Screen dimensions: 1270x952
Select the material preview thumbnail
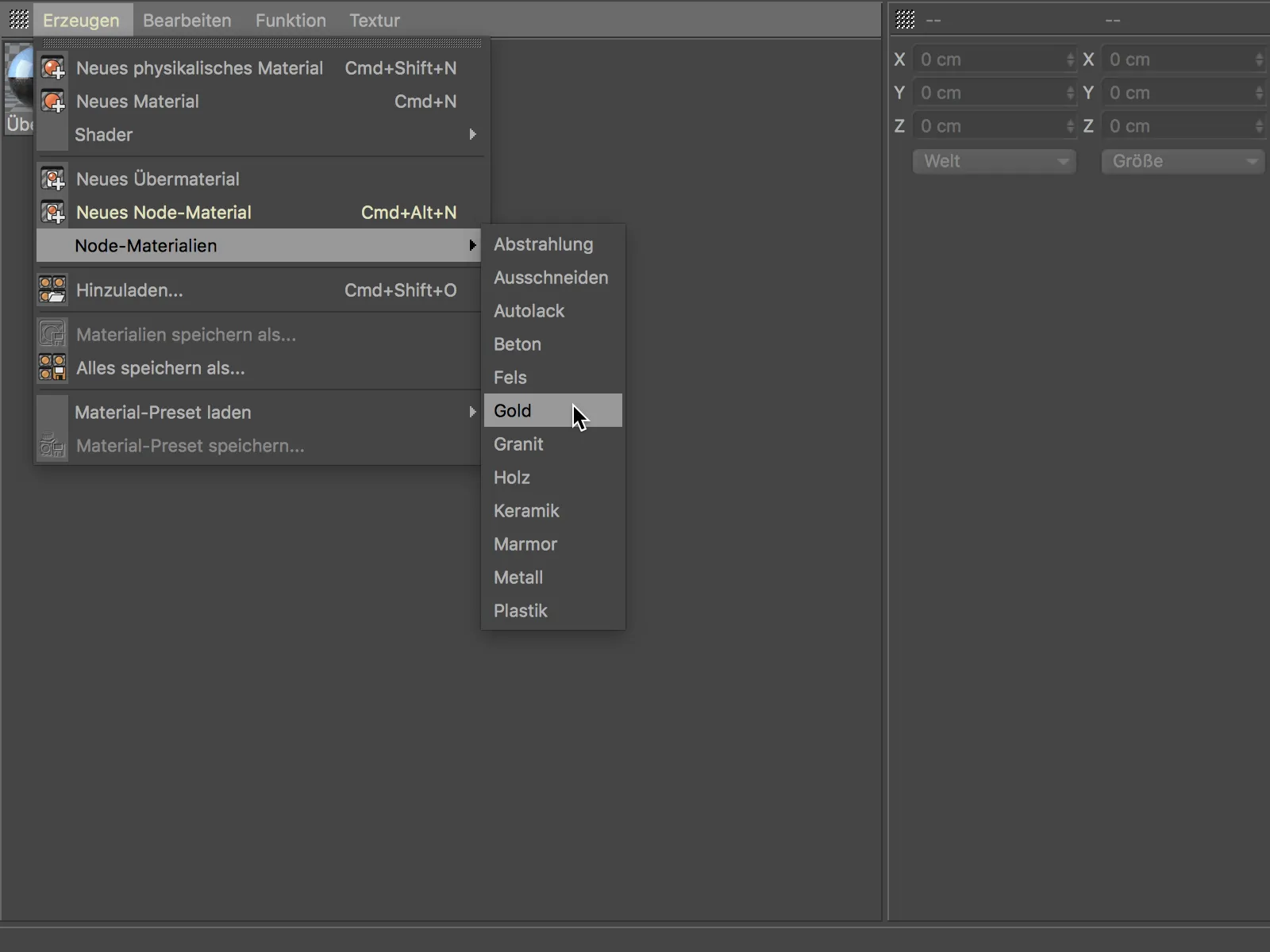18,89
